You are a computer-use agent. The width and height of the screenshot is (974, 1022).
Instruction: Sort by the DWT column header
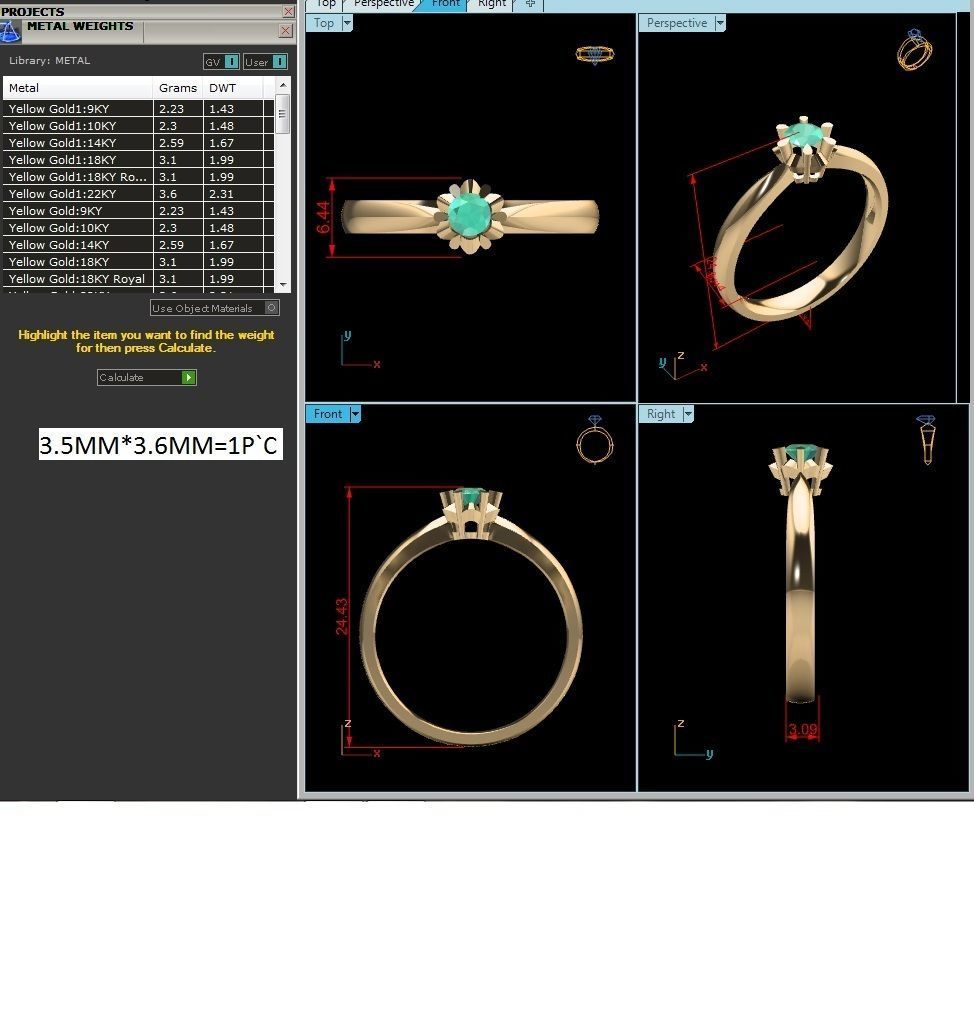tap(233, 88)
